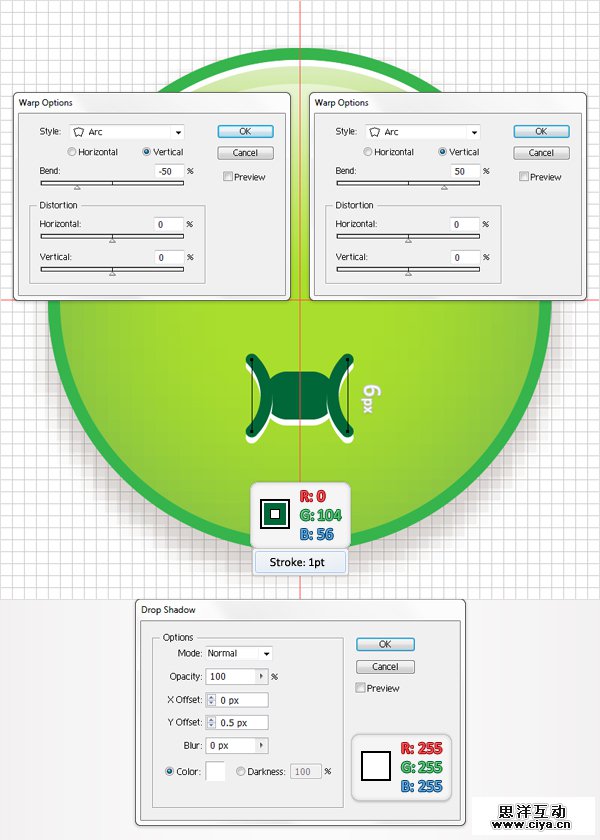Click Horizontal distortion field in right dialog
The width and height of the screenshot is (600, 840).
465,224
